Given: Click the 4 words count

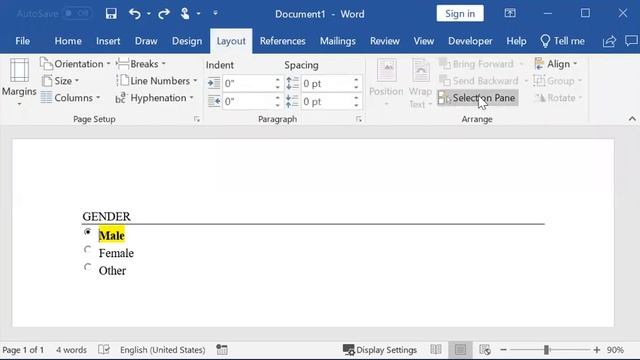Looking at the screenshot, I should (71, 350).
